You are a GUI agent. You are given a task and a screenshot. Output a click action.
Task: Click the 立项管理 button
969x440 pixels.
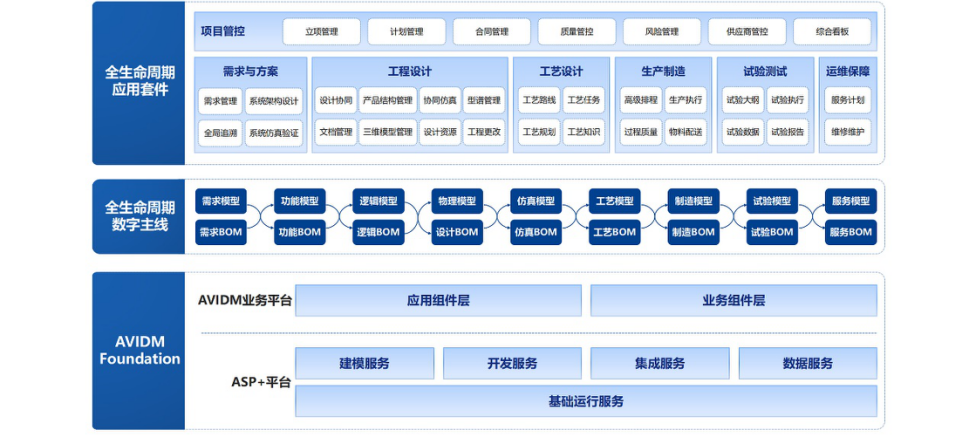[321, 32]
